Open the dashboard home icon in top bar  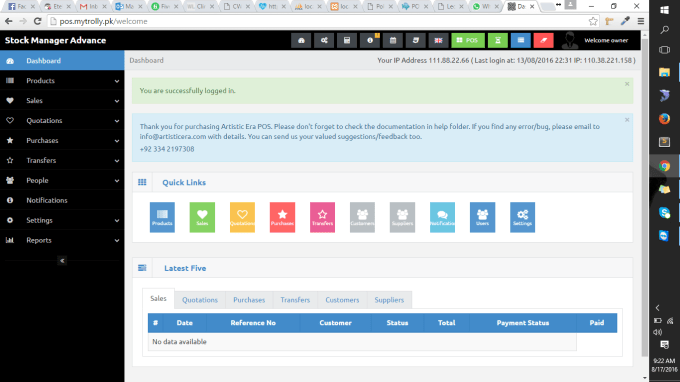point(301,40)
